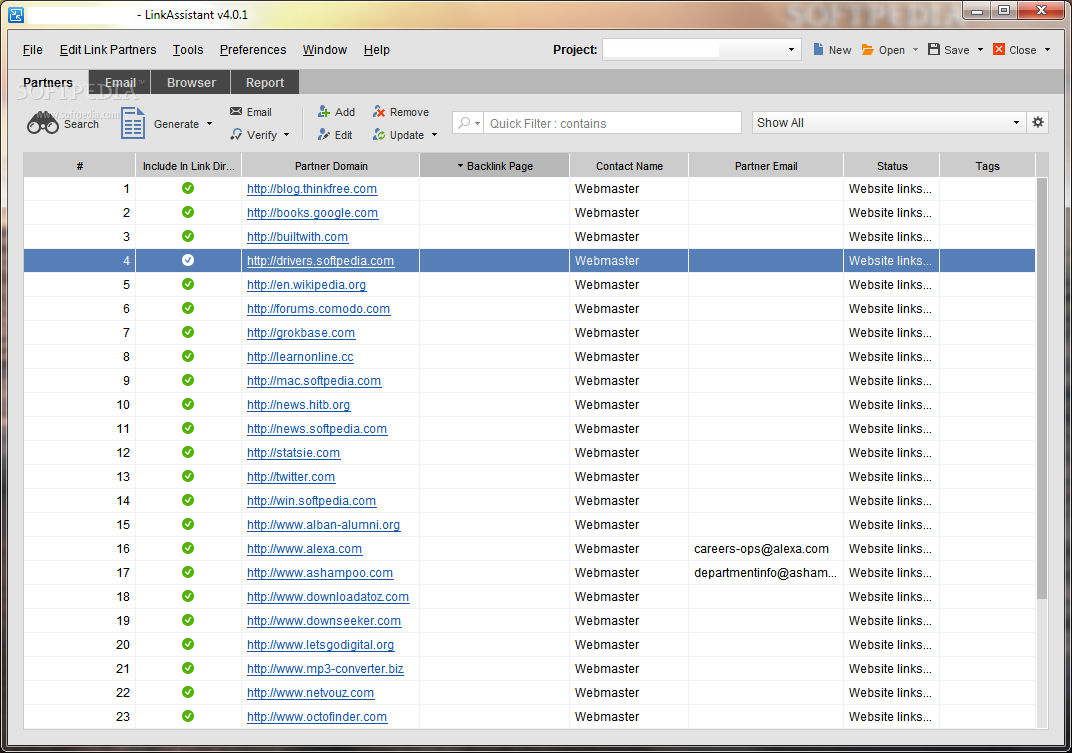Click the Quick Filter input field

tap(612, 123)
